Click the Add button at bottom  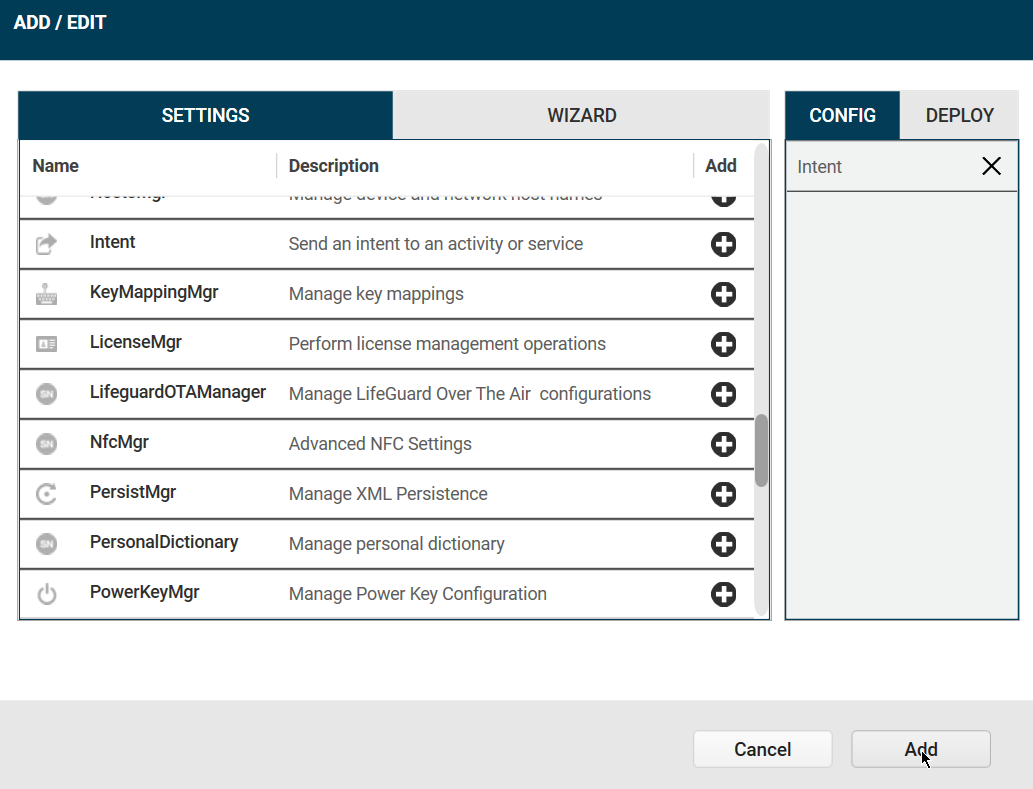[920, 749]
